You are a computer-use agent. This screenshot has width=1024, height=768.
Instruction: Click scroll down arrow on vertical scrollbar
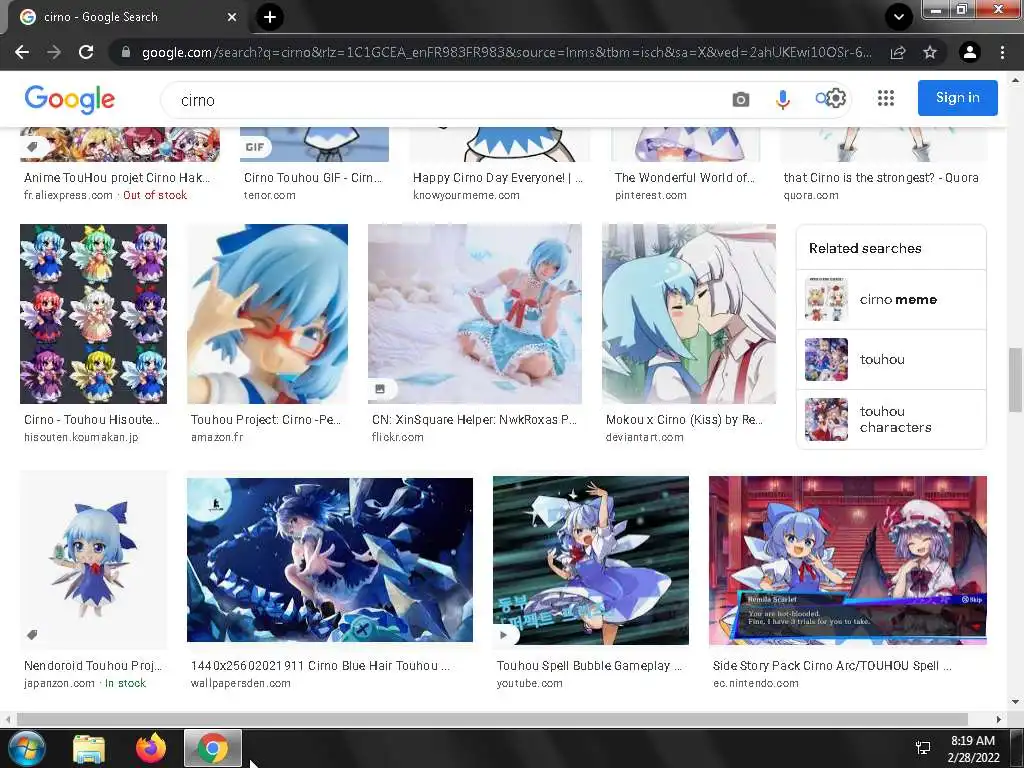[x=1015, y=702]
